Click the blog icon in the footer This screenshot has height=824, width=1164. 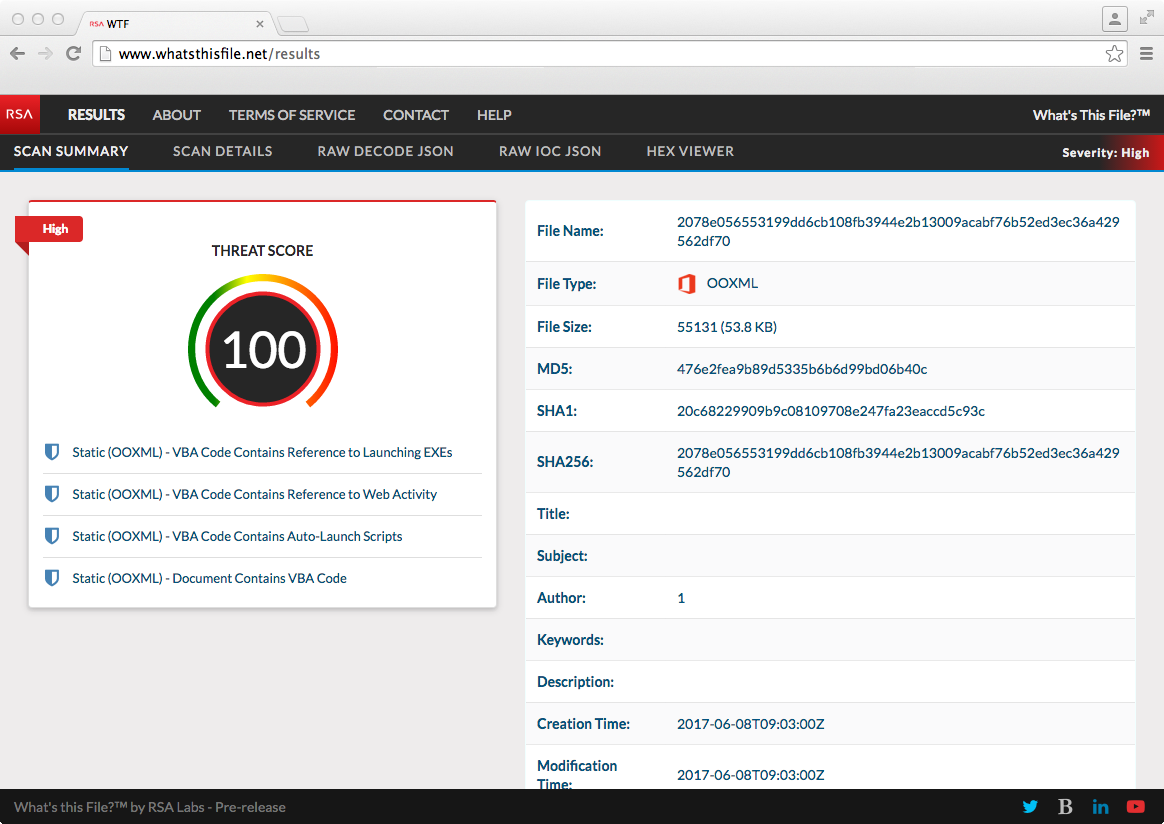(x=1065, y=806)
